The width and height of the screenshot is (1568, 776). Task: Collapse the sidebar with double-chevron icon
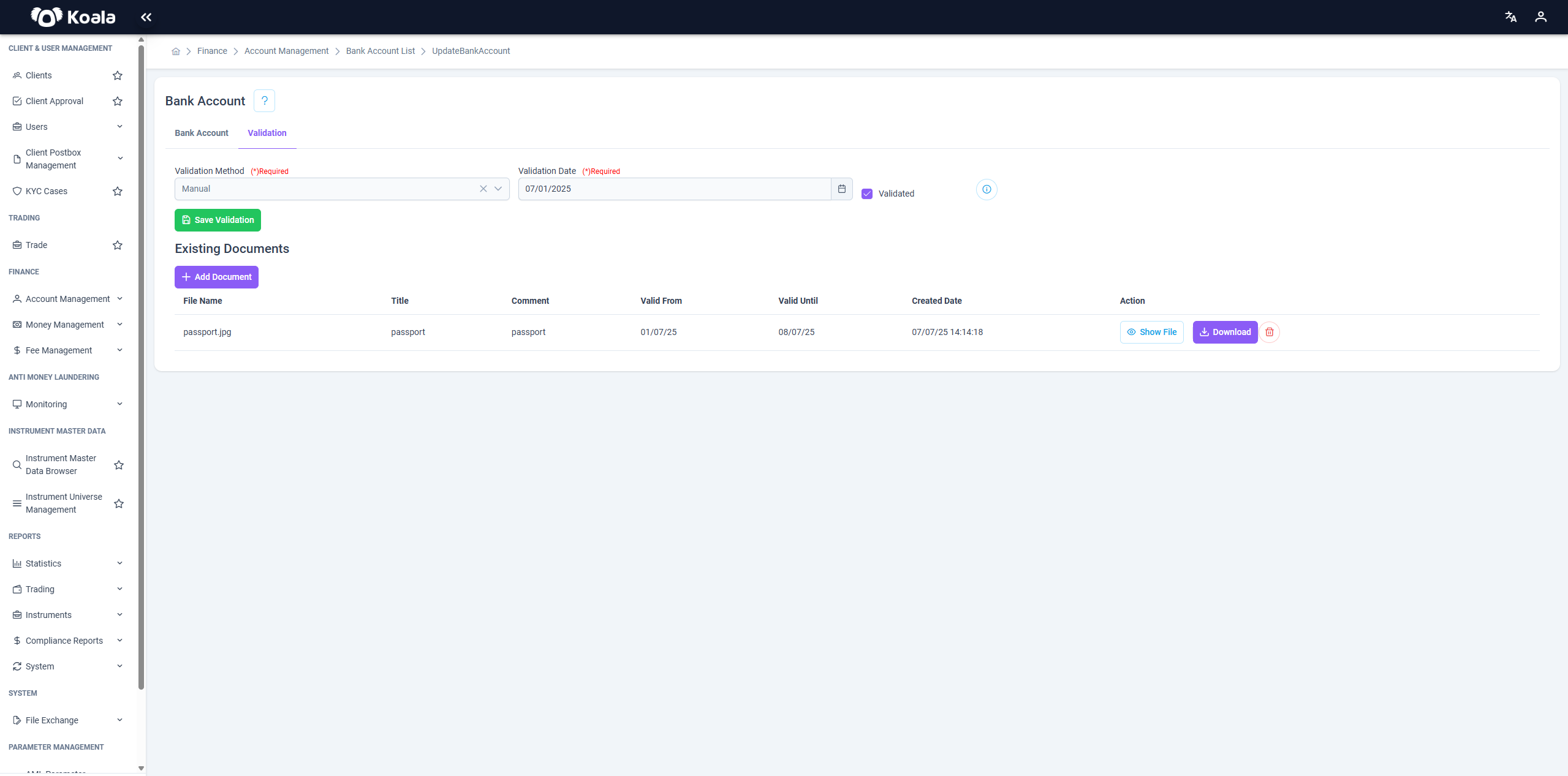point(146,17)
